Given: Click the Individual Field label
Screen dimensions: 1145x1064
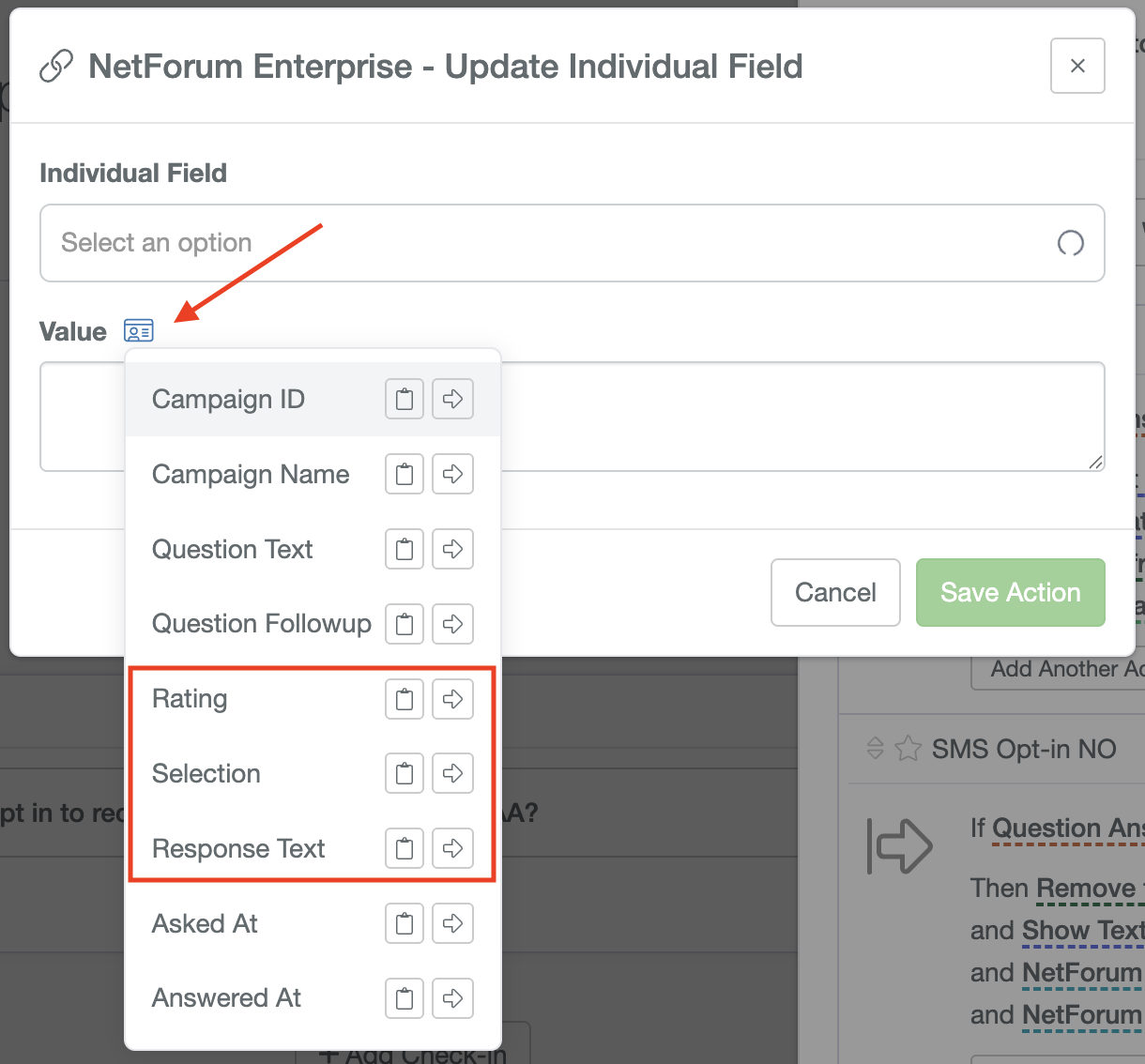Looking at the screenshot, I should (133, 173).
